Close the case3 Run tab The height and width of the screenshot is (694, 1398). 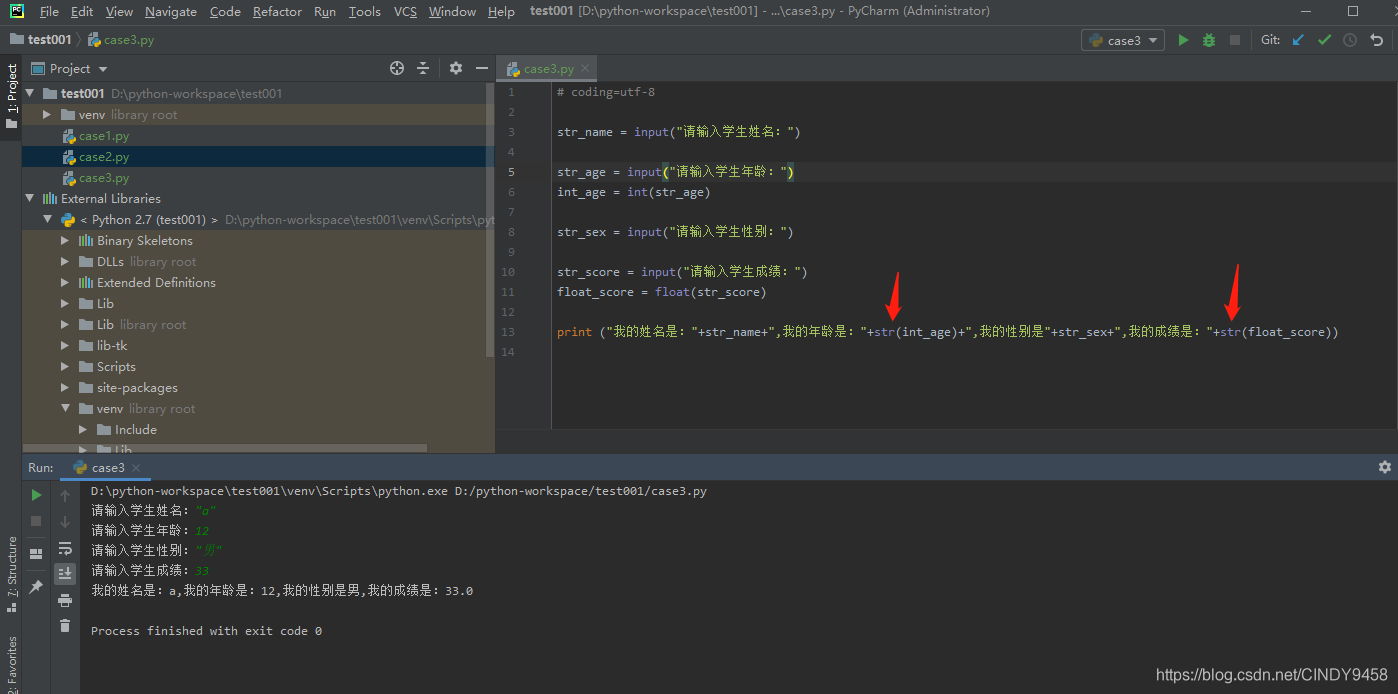click(x=136, y=468)
